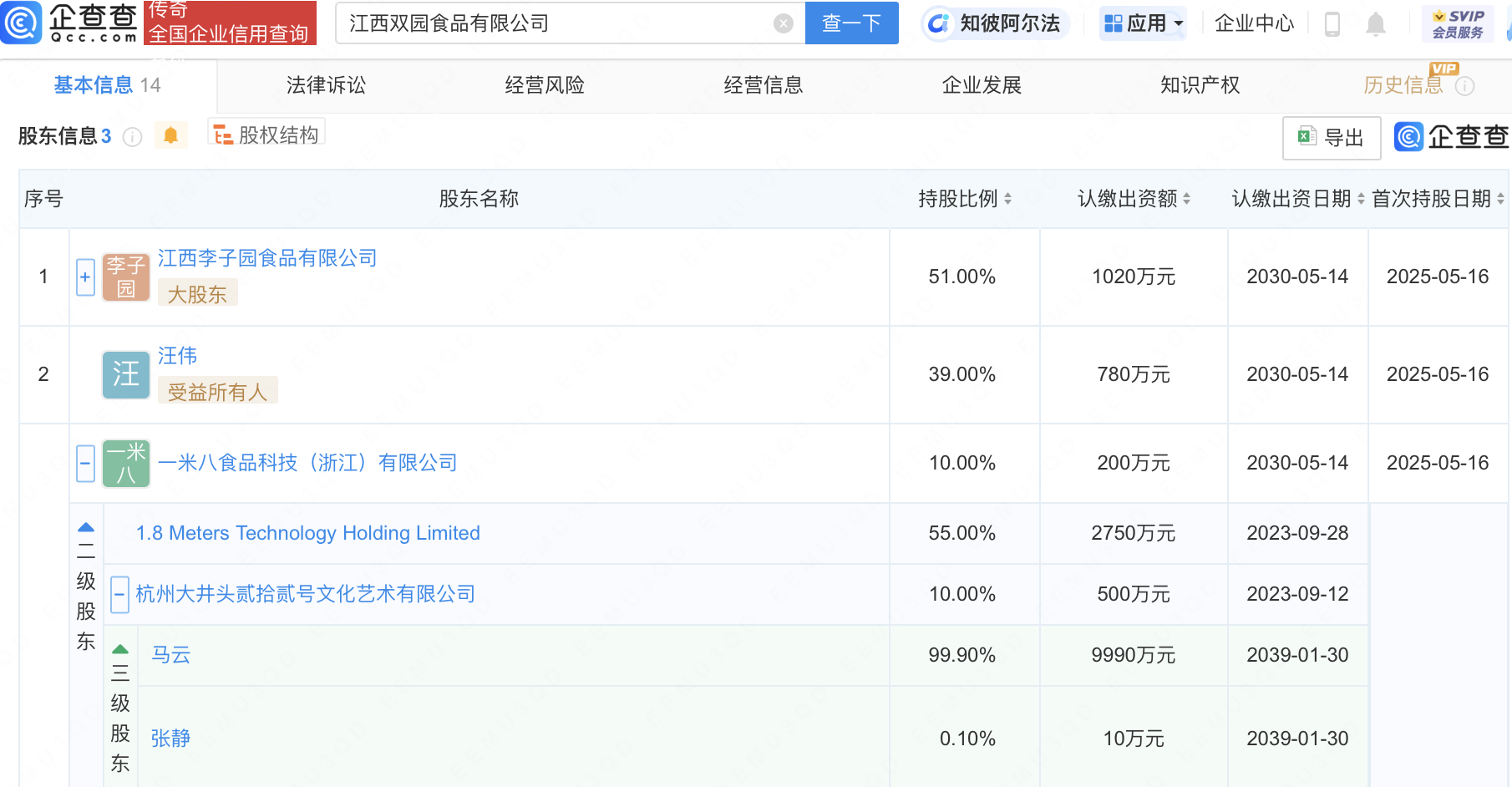
Task: Click the 9990万元 capital cell
Action: coord(1134,655)
